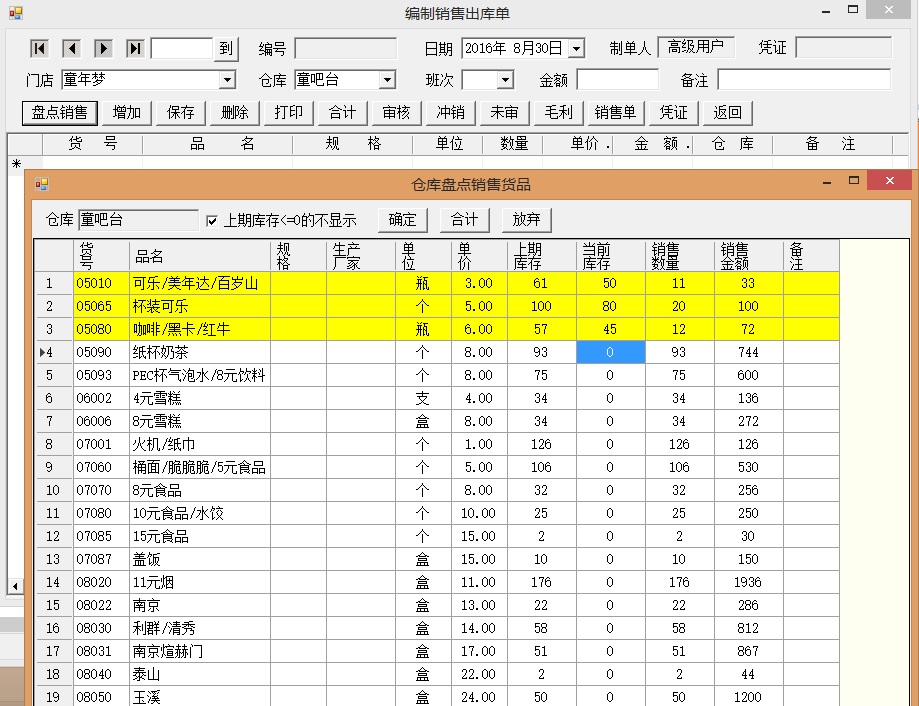Click the 销售金额 column header
The height and width of the screenshot is (706, 919).
click(748, 256)
